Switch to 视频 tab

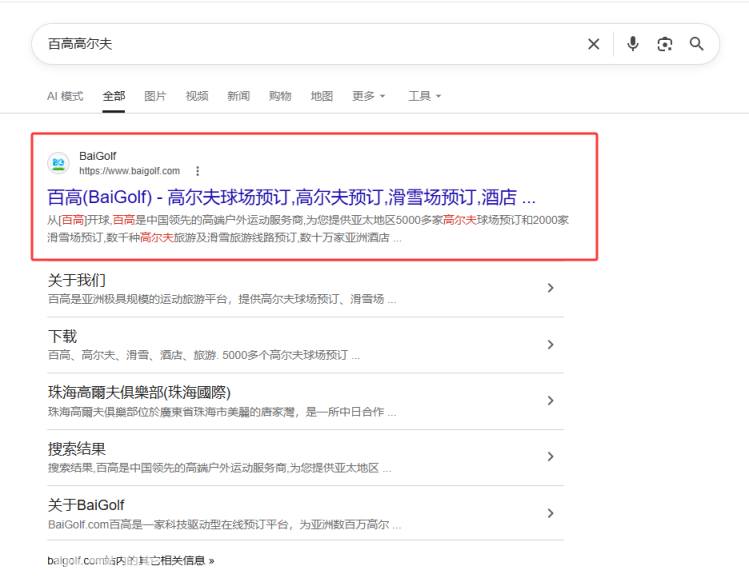click(197, 96)
